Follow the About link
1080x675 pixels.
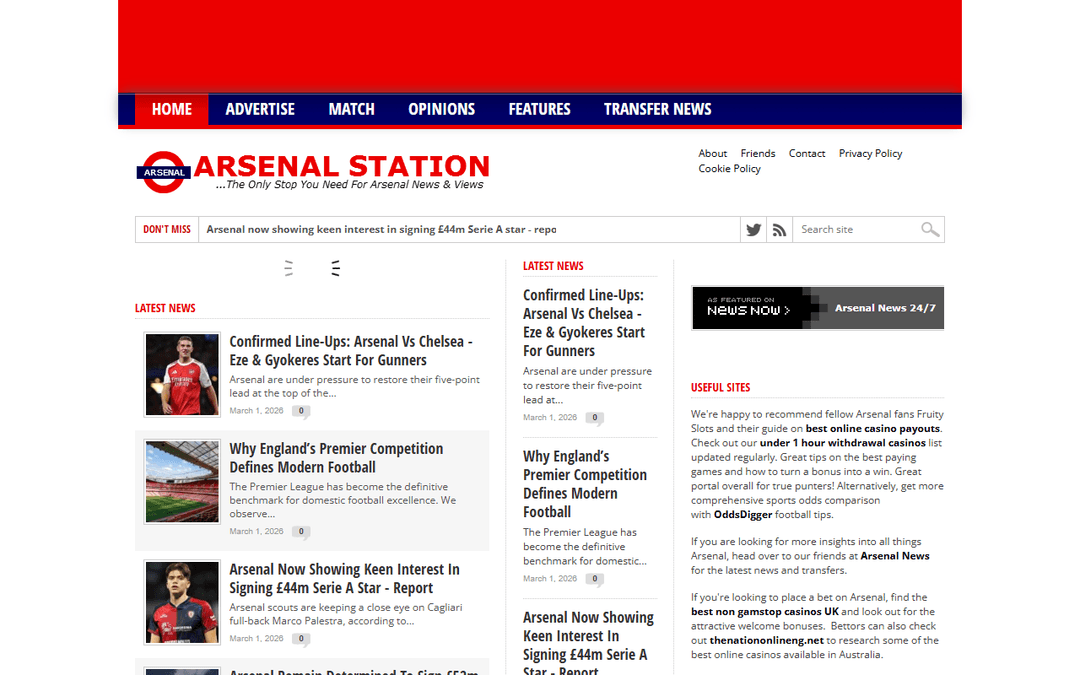point(712,154)
